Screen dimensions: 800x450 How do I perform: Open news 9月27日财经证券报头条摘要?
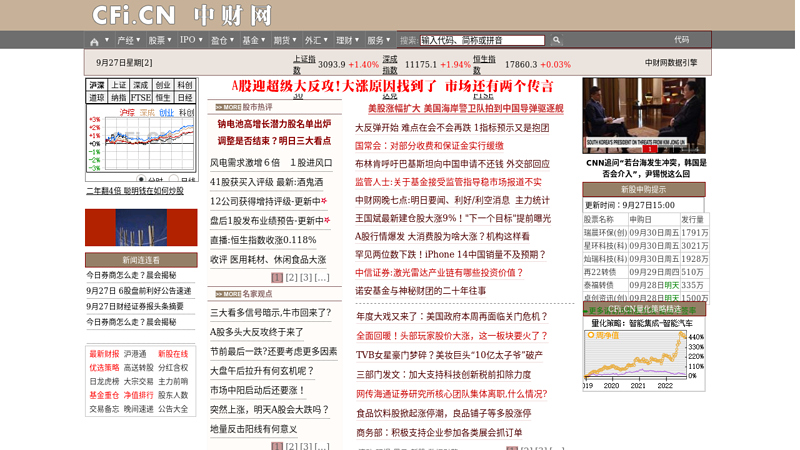pos(135,307)
